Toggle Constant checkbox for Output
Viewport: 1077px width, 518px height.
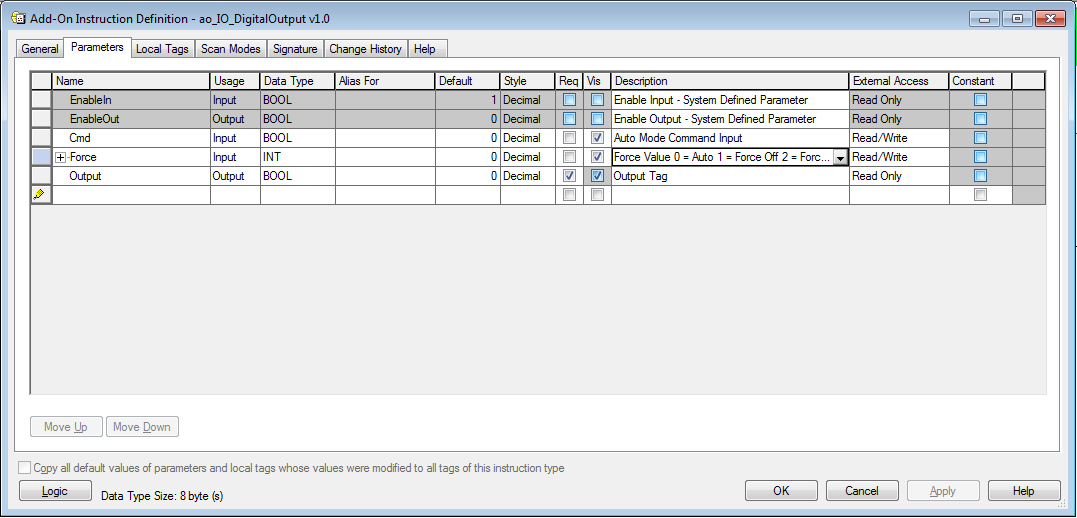coord(980,176)
